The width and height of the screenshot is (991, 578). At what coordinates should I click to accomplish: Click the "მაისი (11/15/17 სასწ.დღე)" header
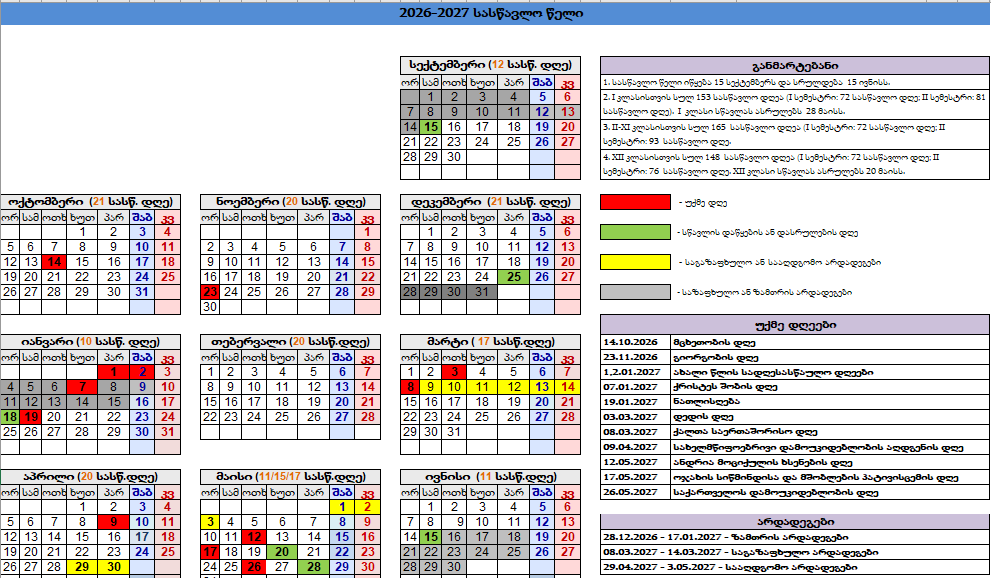point(291,477)
